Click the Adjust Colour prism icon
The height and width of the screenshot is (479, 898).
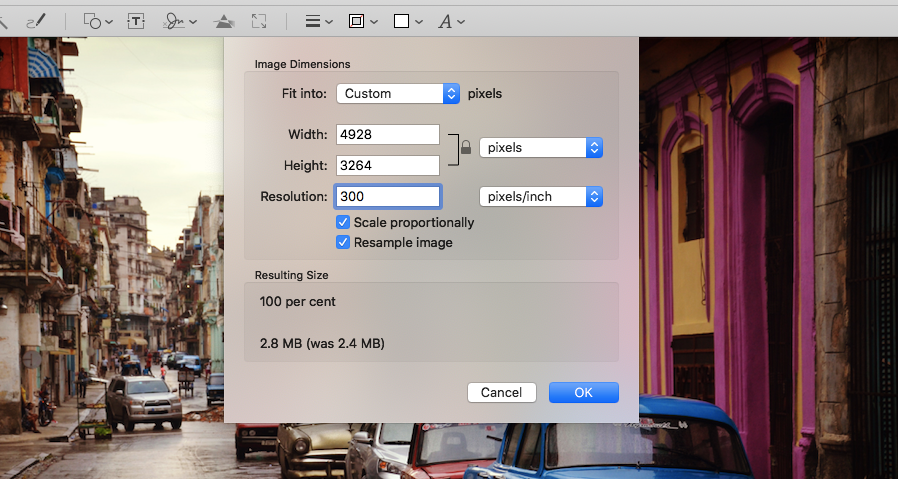(x=225, y=20)
